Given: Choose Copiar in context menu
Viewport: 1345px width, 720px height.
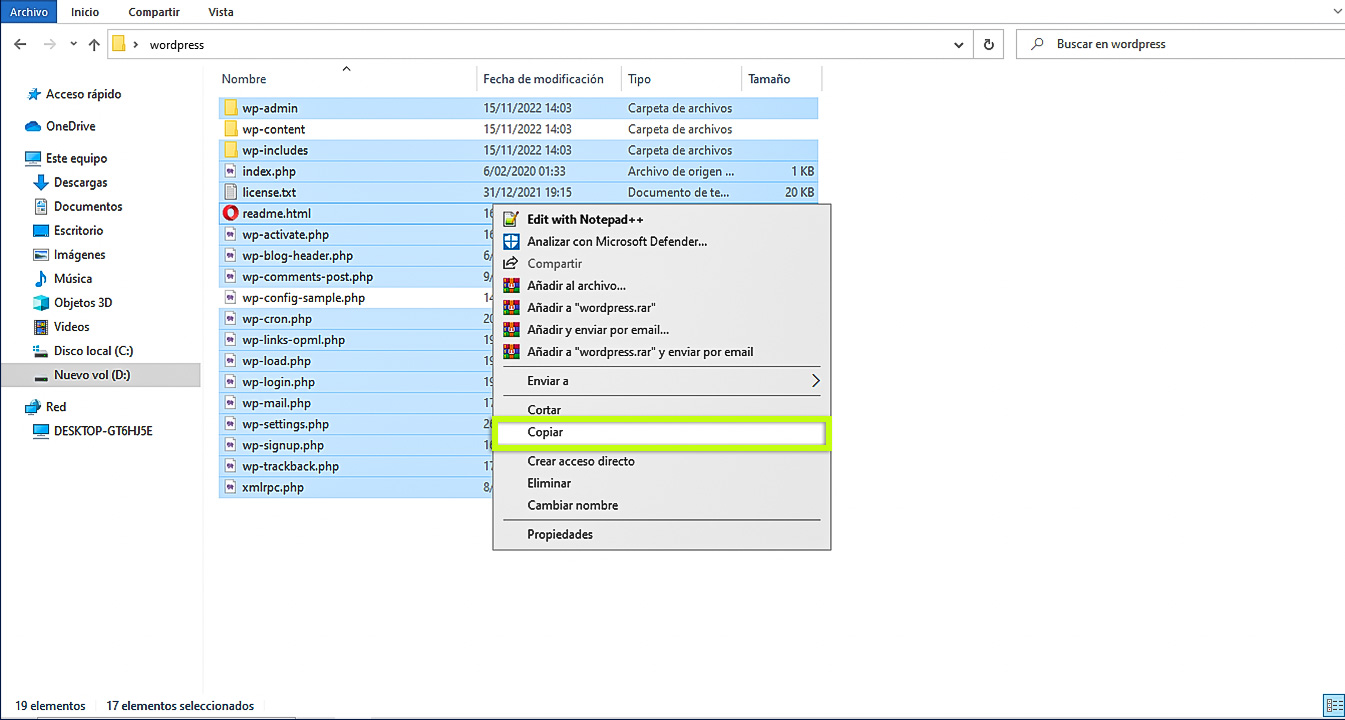Looking at the screenshot, I should tap(661, 432).
